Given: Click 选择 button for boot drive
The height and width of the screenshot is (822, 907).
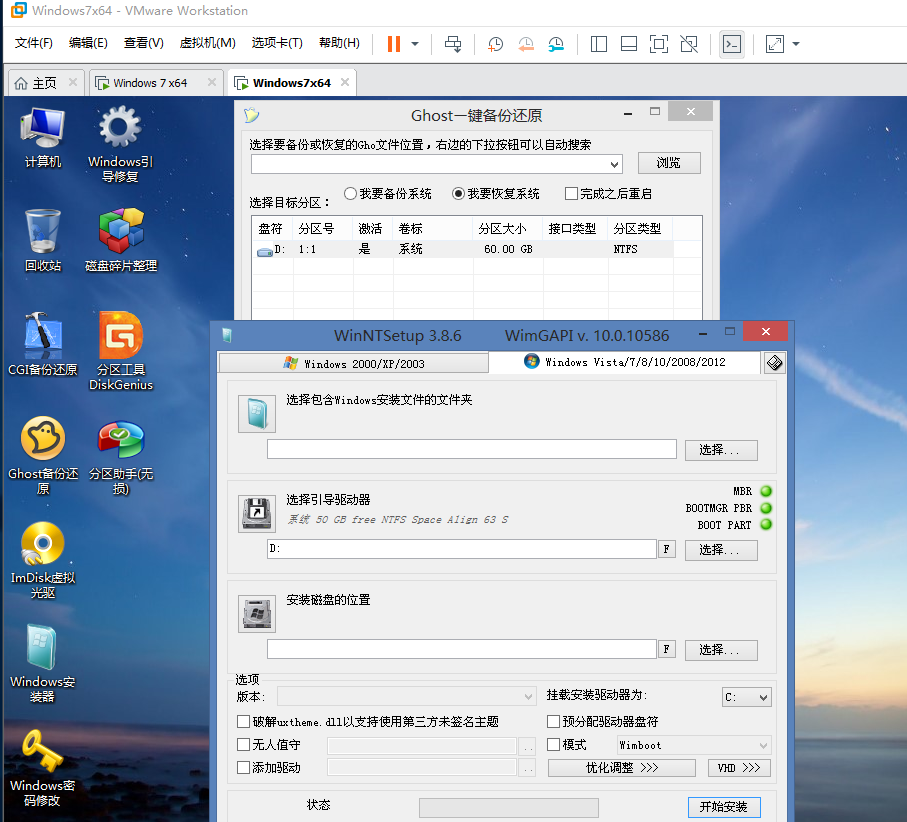Looking at the screenshot, I should [721, 550].
